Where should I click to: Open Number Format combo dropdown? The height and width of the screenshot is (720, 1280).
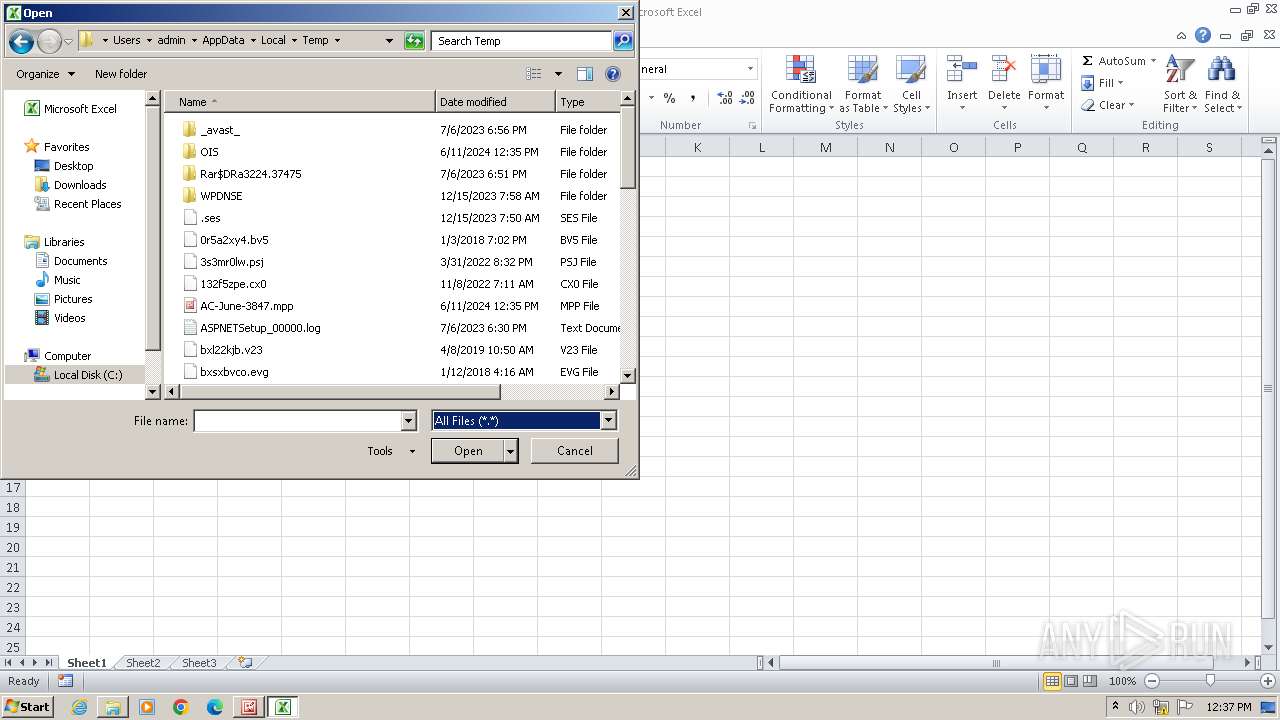750,69
